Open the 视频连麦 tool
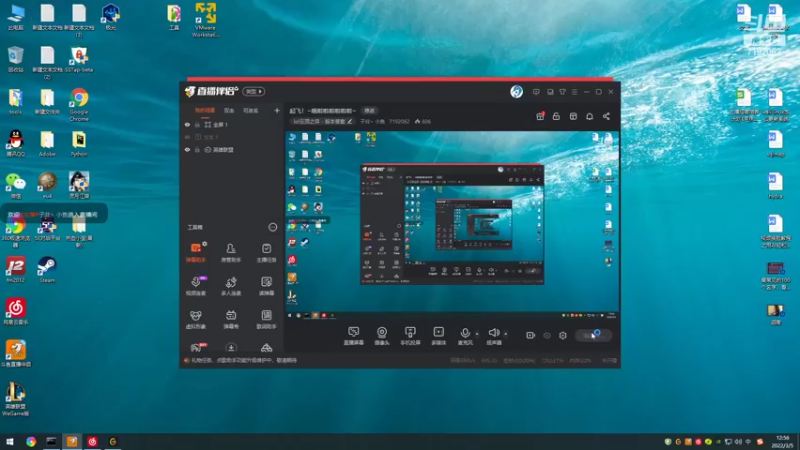 click(195, 286)
